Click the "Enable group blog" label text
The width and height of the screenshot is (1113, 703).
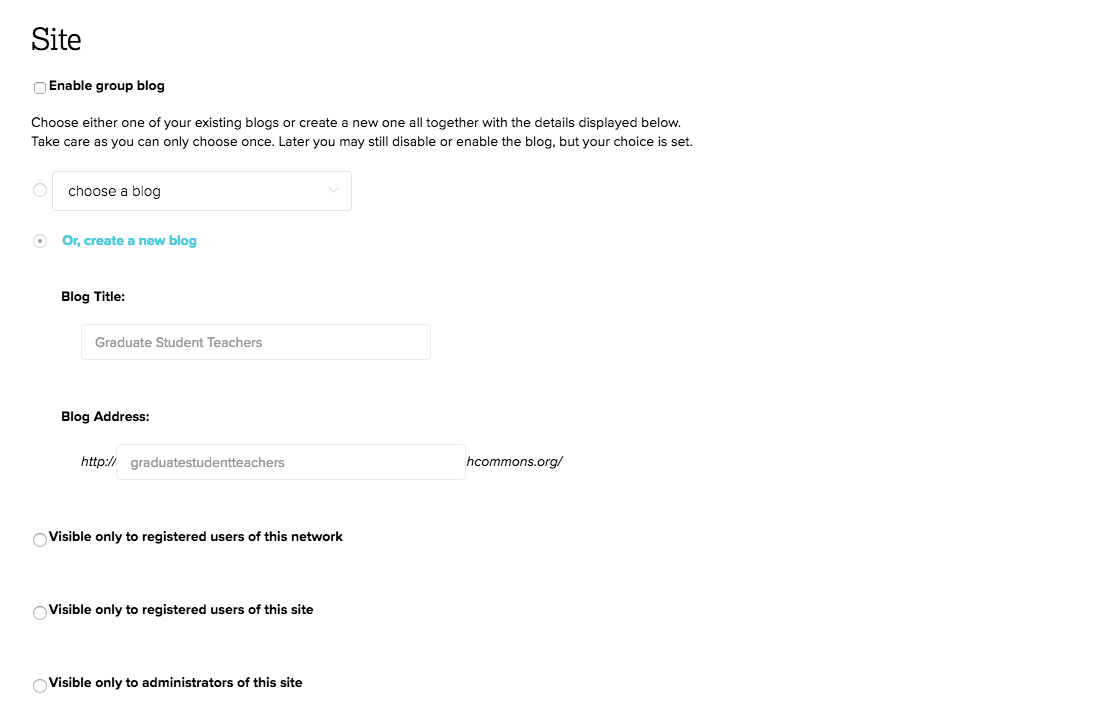point(107,86)
